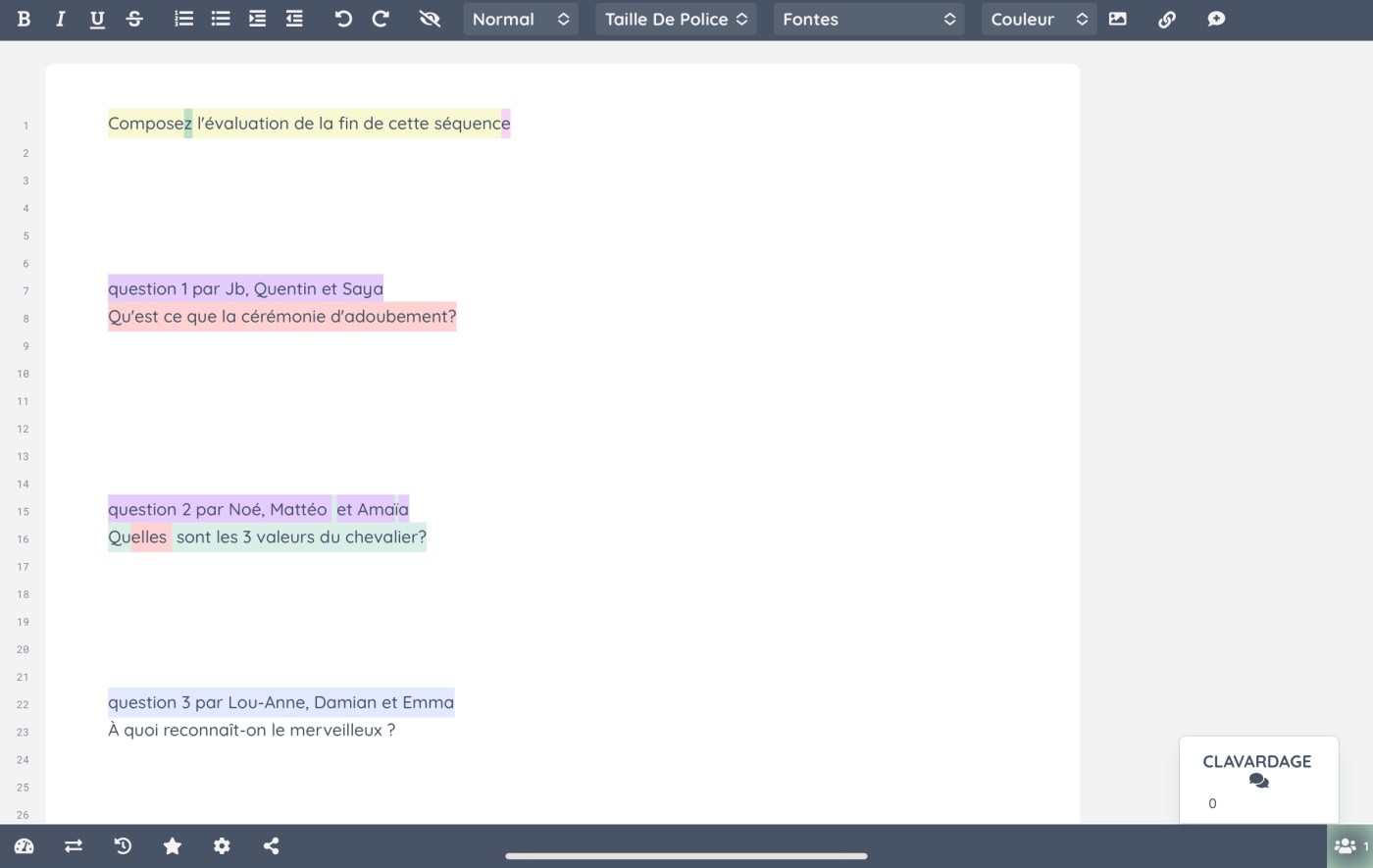Open pad settings gear
Screen dimensions: 1373x868
(222, 845)
